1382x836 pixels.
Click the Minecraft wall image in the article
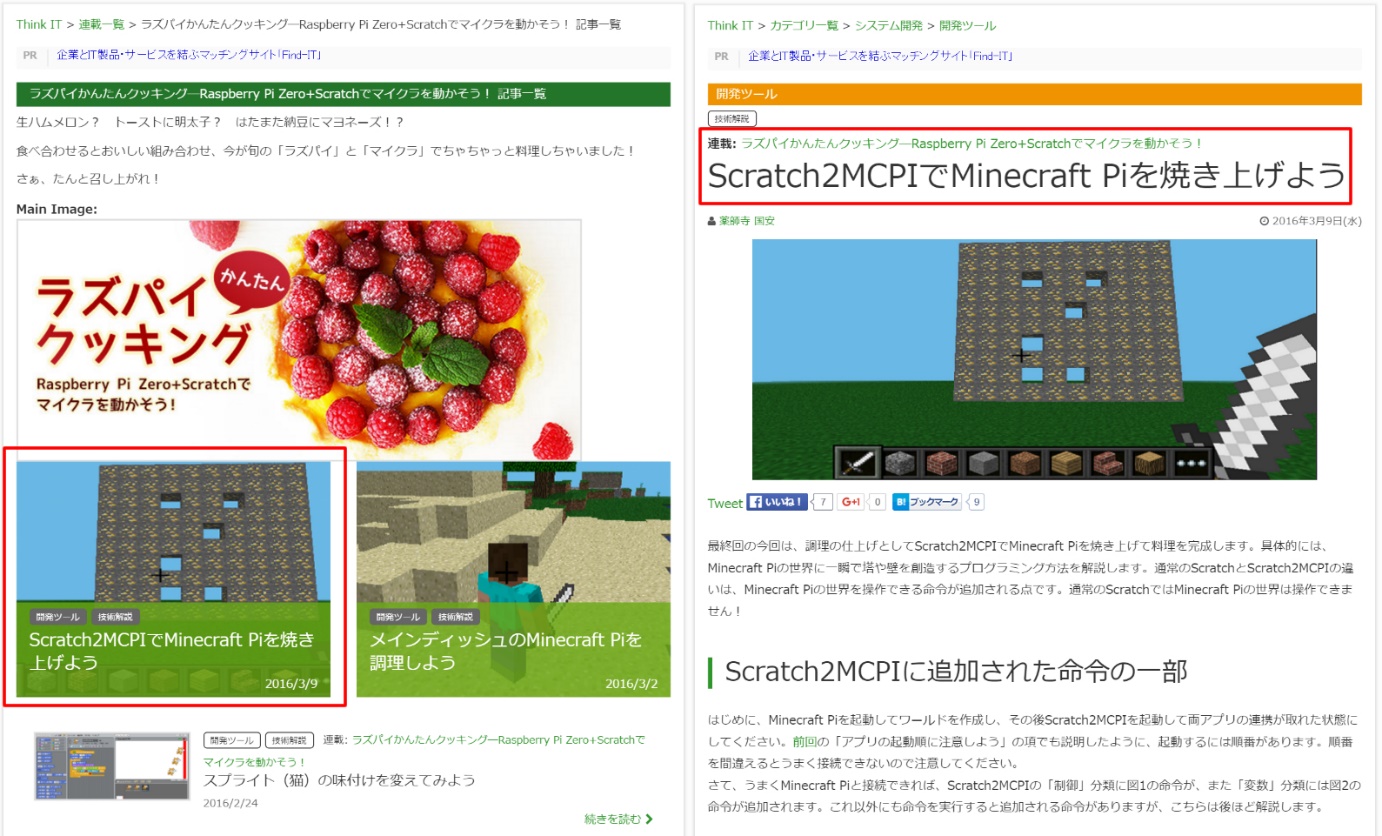(x=1033, y=359)
